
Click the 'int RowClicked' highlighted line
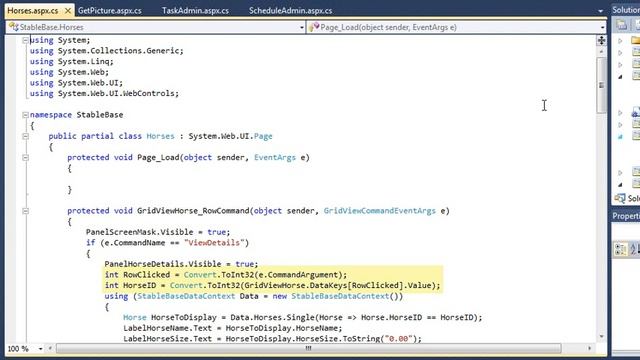tap(226, 275)
